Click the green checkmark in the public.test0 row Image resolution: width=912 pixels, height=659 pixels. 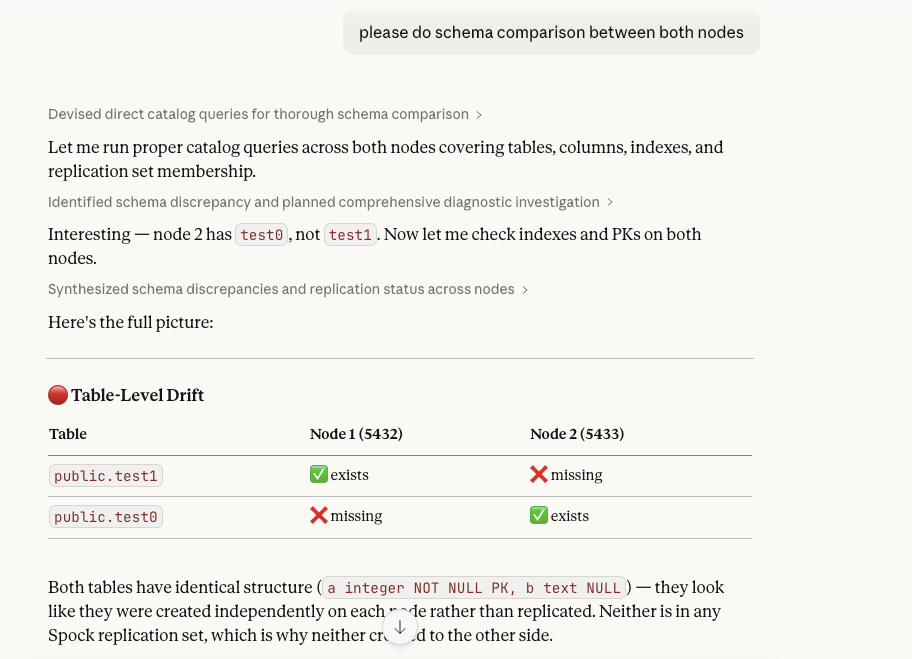[539, 516]
